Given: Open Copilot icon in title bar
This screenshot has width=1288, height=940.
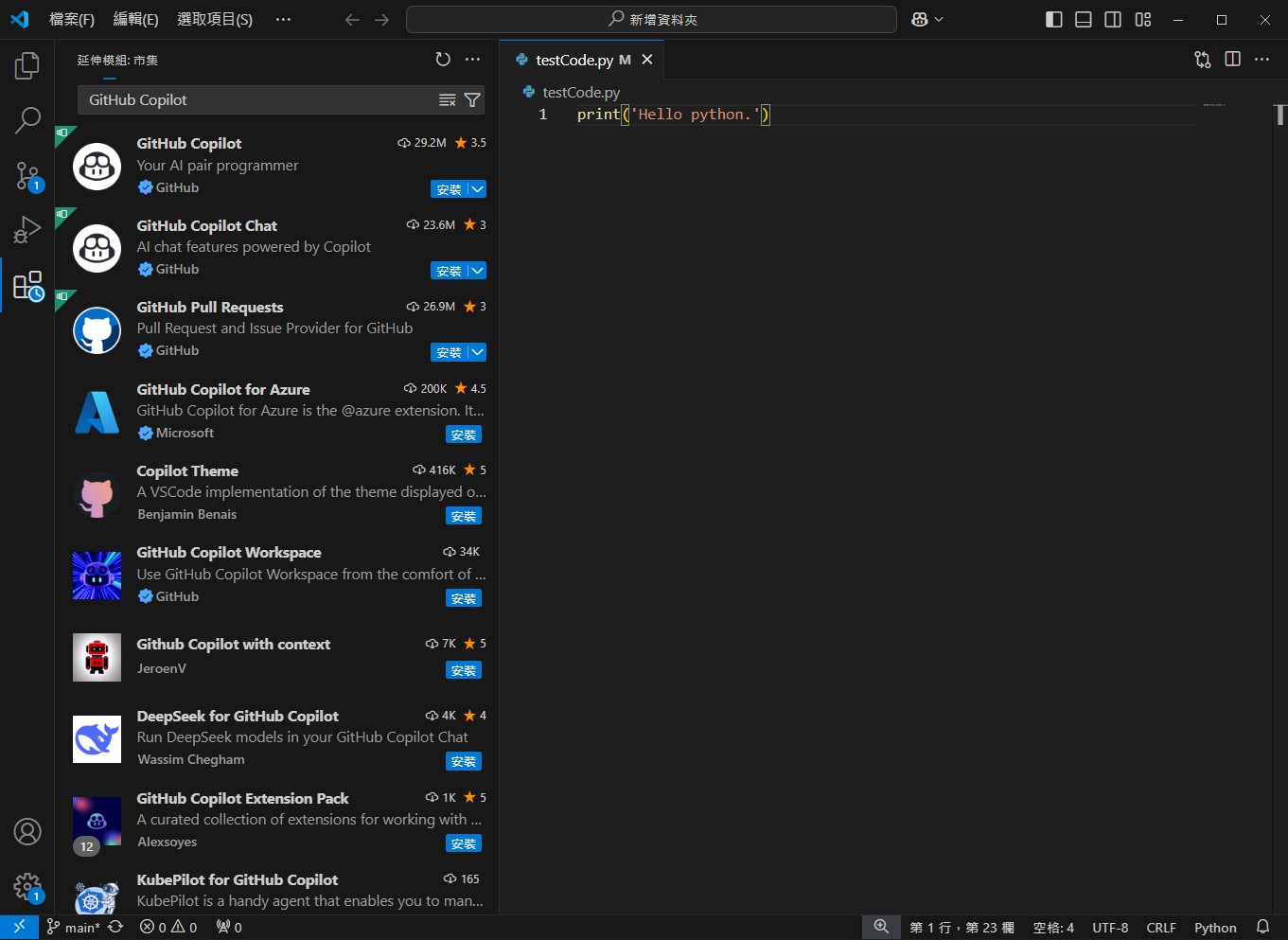Looking at the screenshot, I should pos(919,20).
